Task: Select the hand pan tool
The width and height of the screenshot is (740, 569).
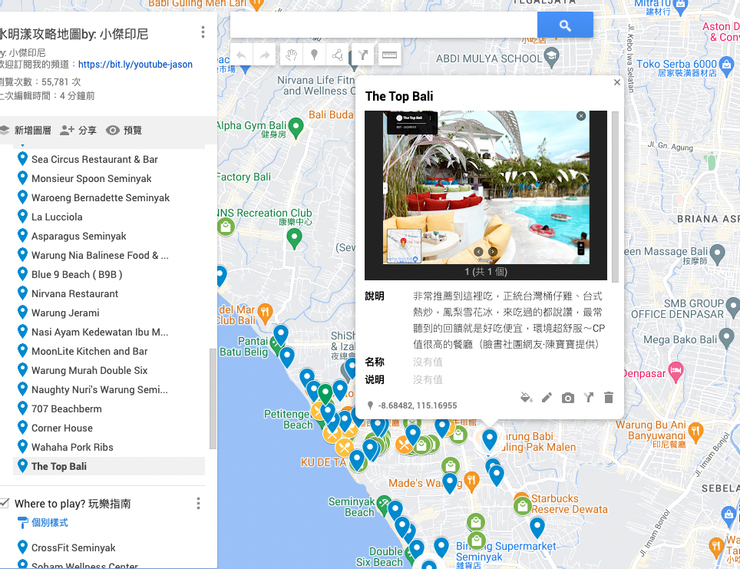Action: (x=290, y=55)
